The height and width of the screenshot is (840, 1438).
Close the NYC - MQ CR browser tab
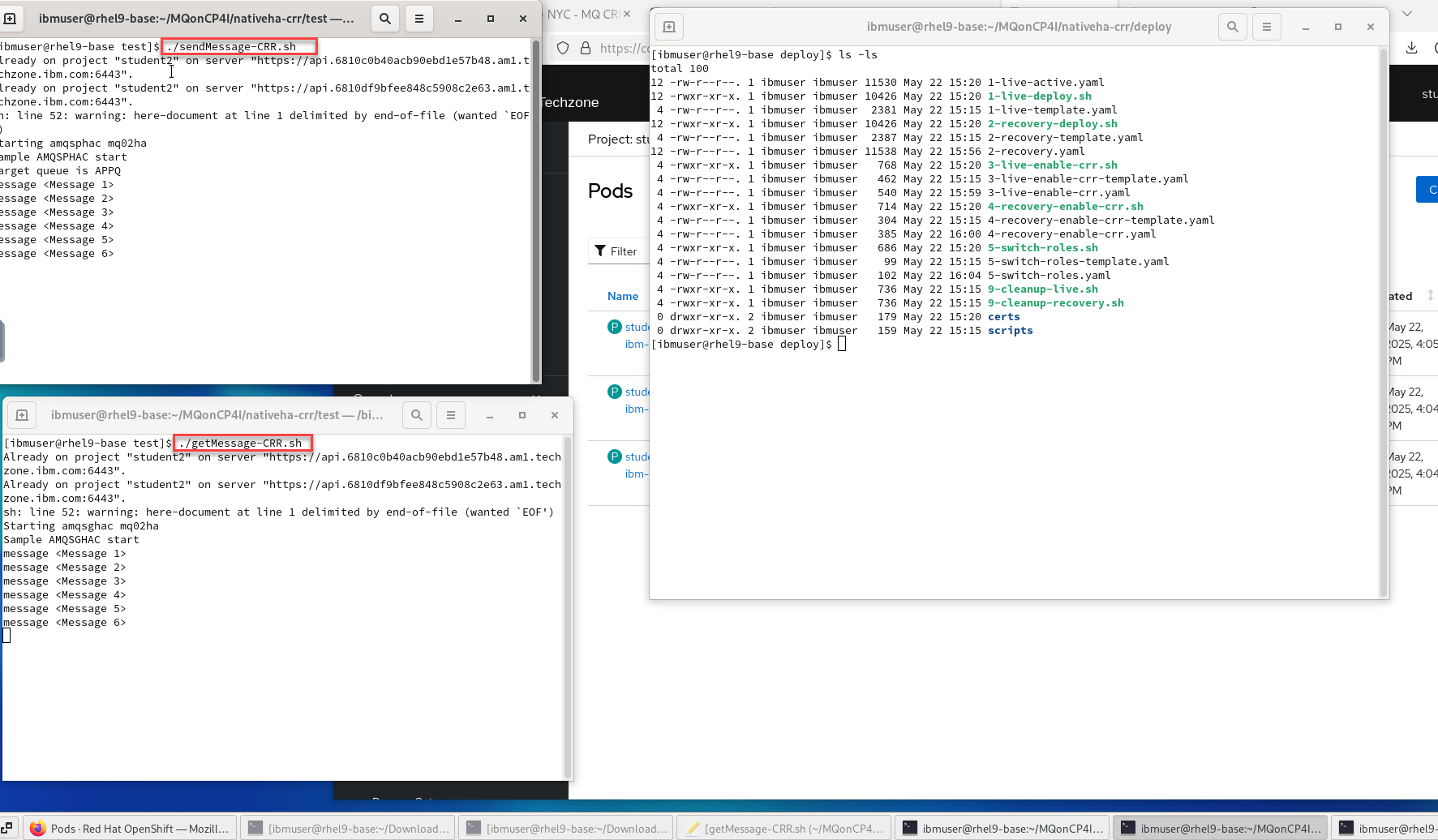coord(627,14)
